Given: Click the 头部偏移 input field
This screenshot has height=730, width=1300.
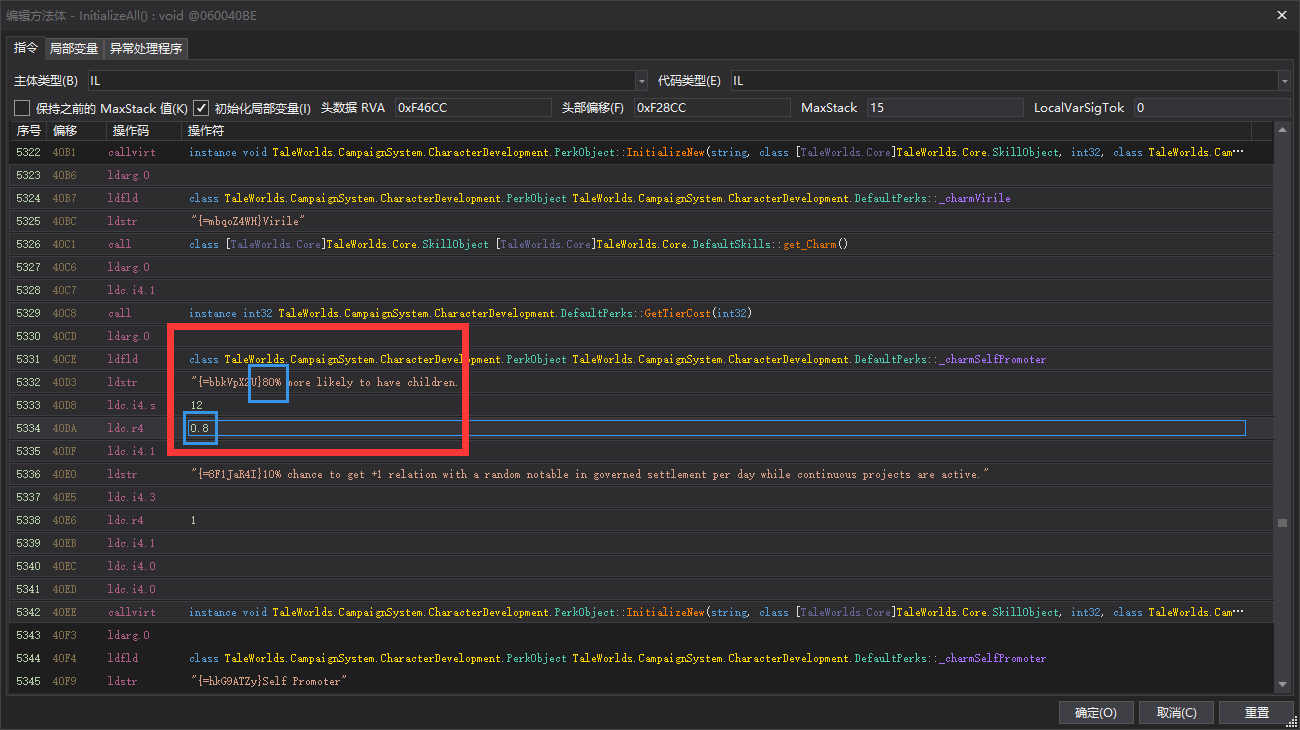Looking at the screenshot, I should point(712,107).
